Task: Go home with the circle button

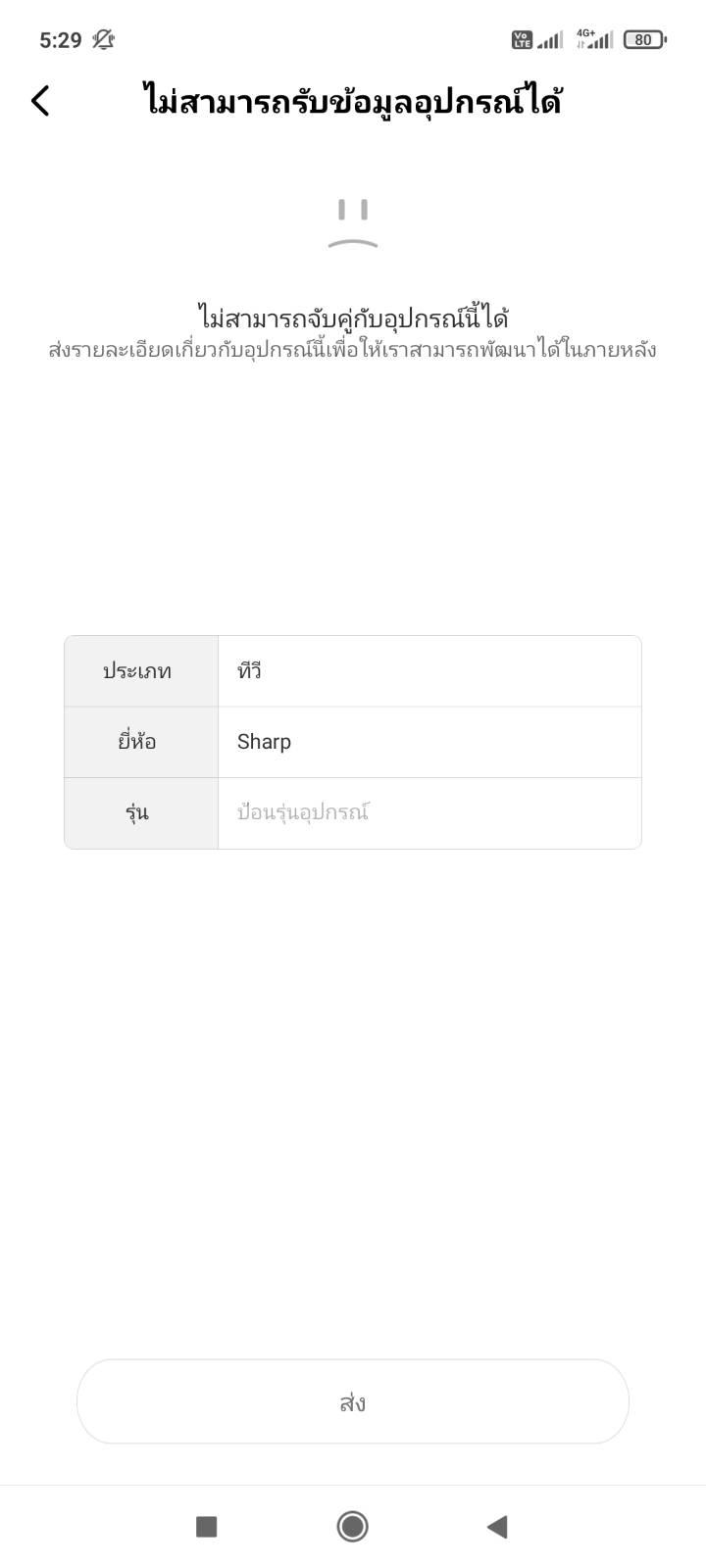Action: [x=352, y=1526]
